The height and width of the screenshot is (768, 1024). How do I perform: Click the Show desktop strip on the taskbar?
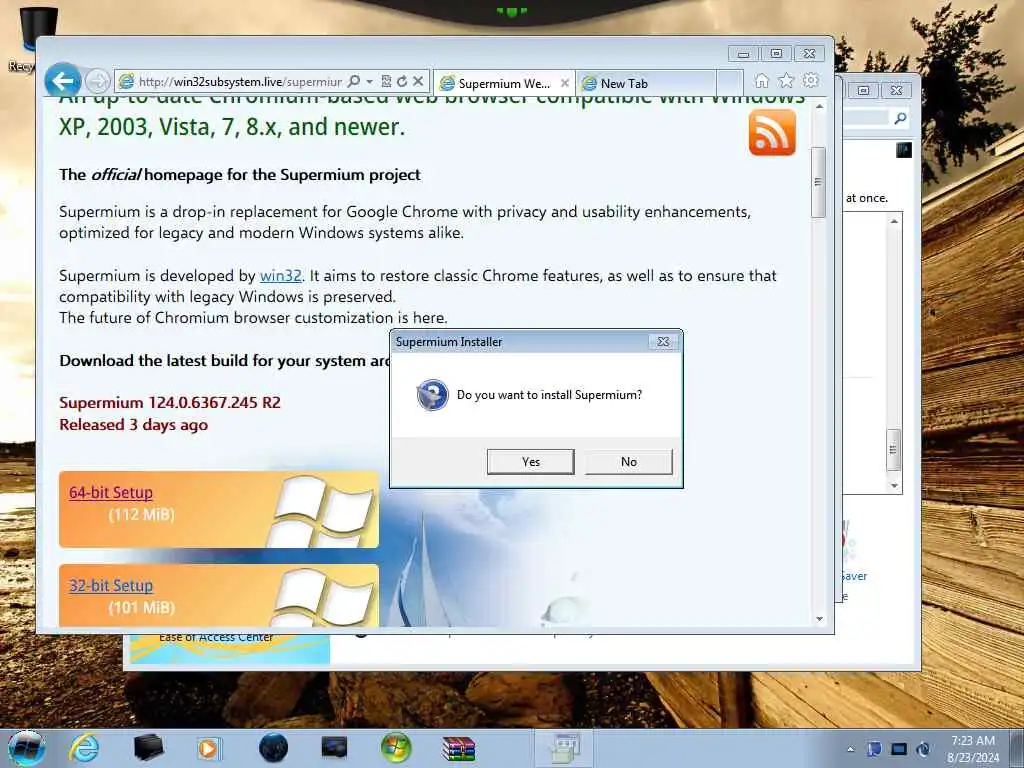(1017, 748)
